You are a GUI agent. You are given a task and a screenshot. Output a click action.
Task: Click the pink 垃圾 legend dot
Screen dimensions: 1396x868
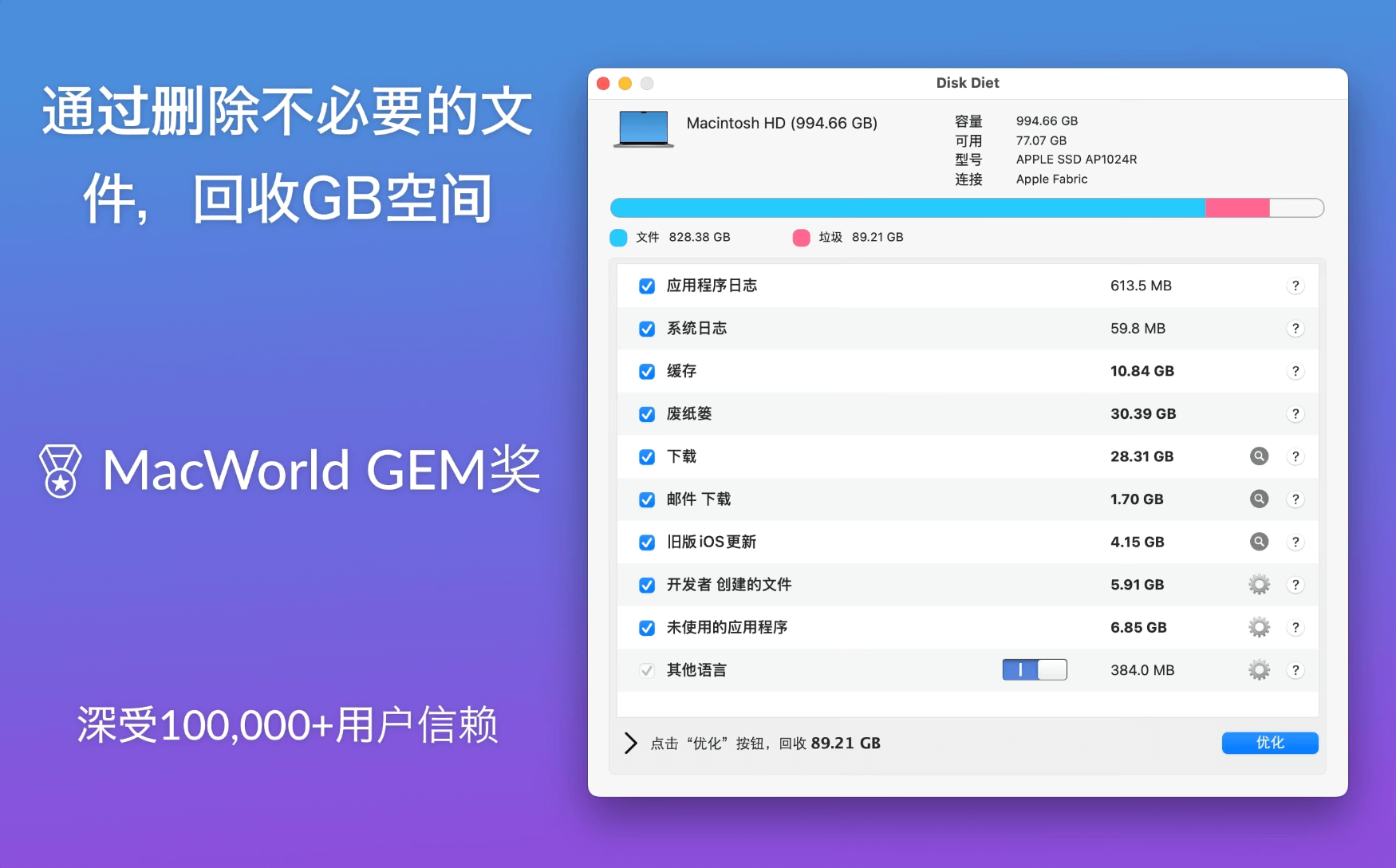(x=801, y=237)
